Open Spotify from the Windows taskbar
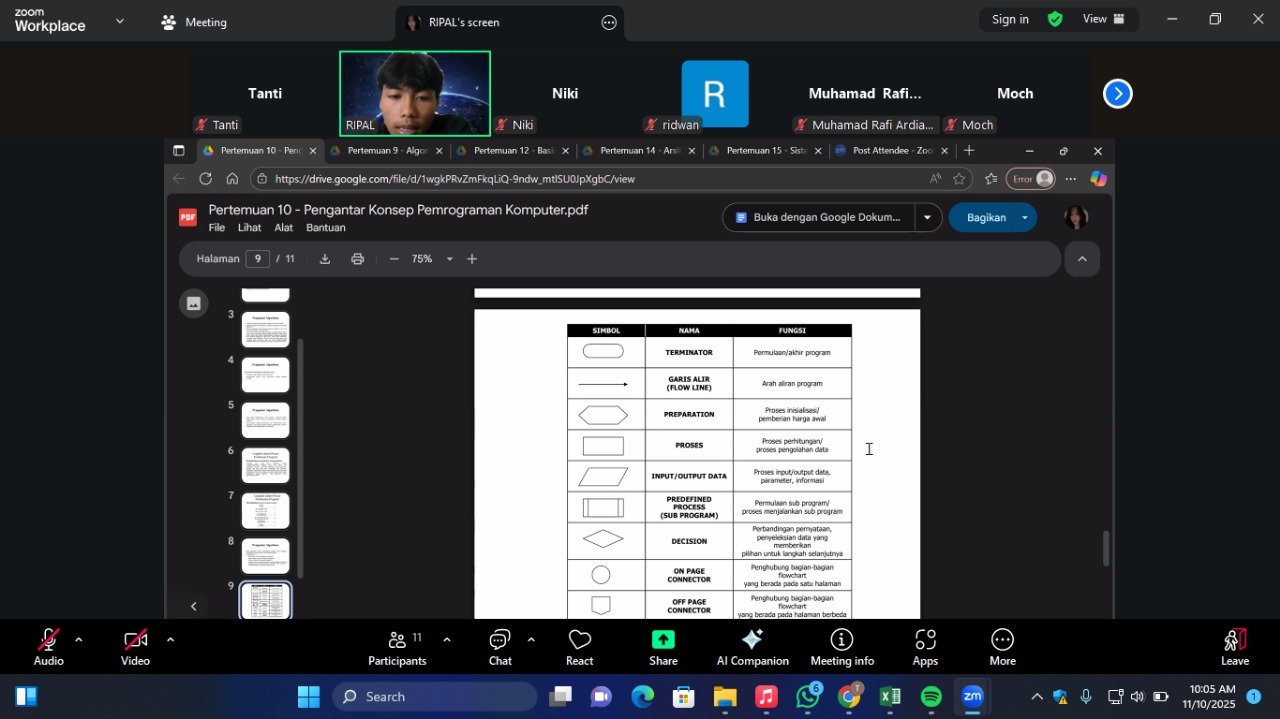This screenshot has height=719, width=1280. point(931,697)
